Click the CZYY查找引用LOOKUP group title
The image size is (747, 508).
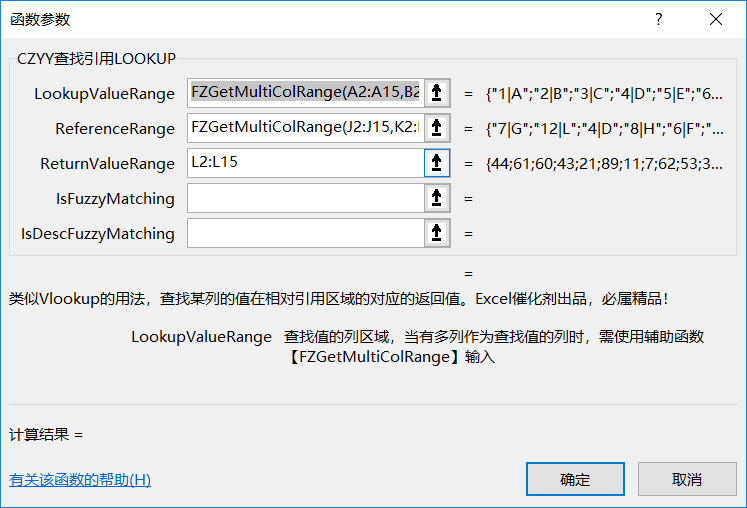[x=97, y=59]
